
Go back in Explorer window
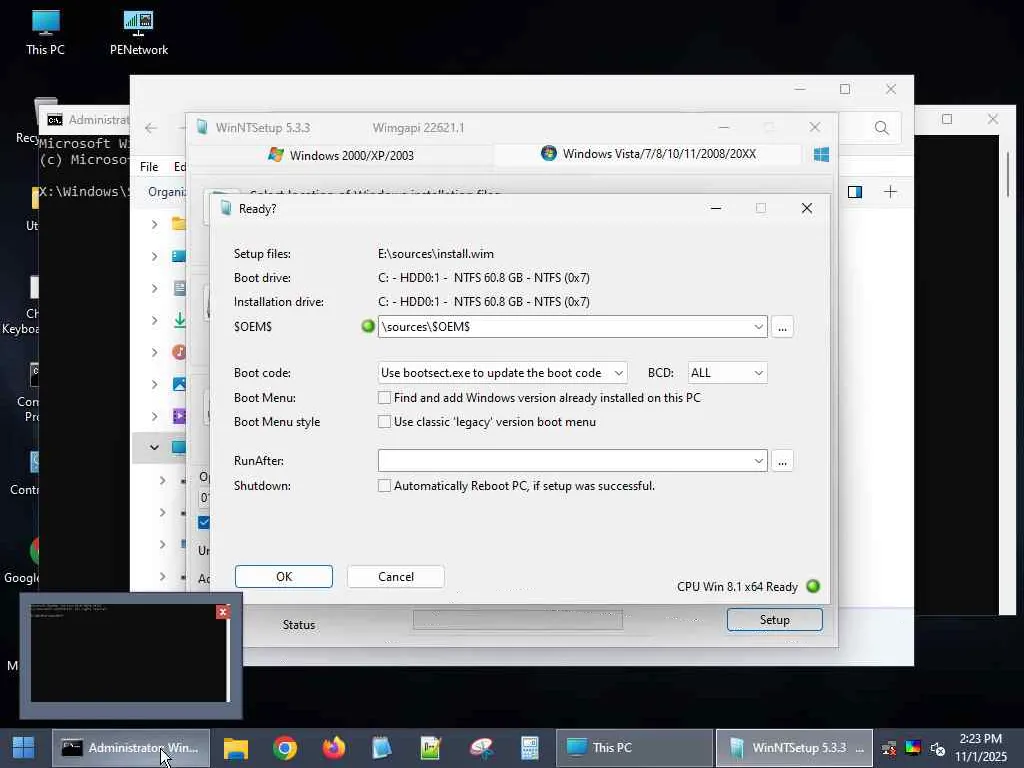click(x=152, y=128)
